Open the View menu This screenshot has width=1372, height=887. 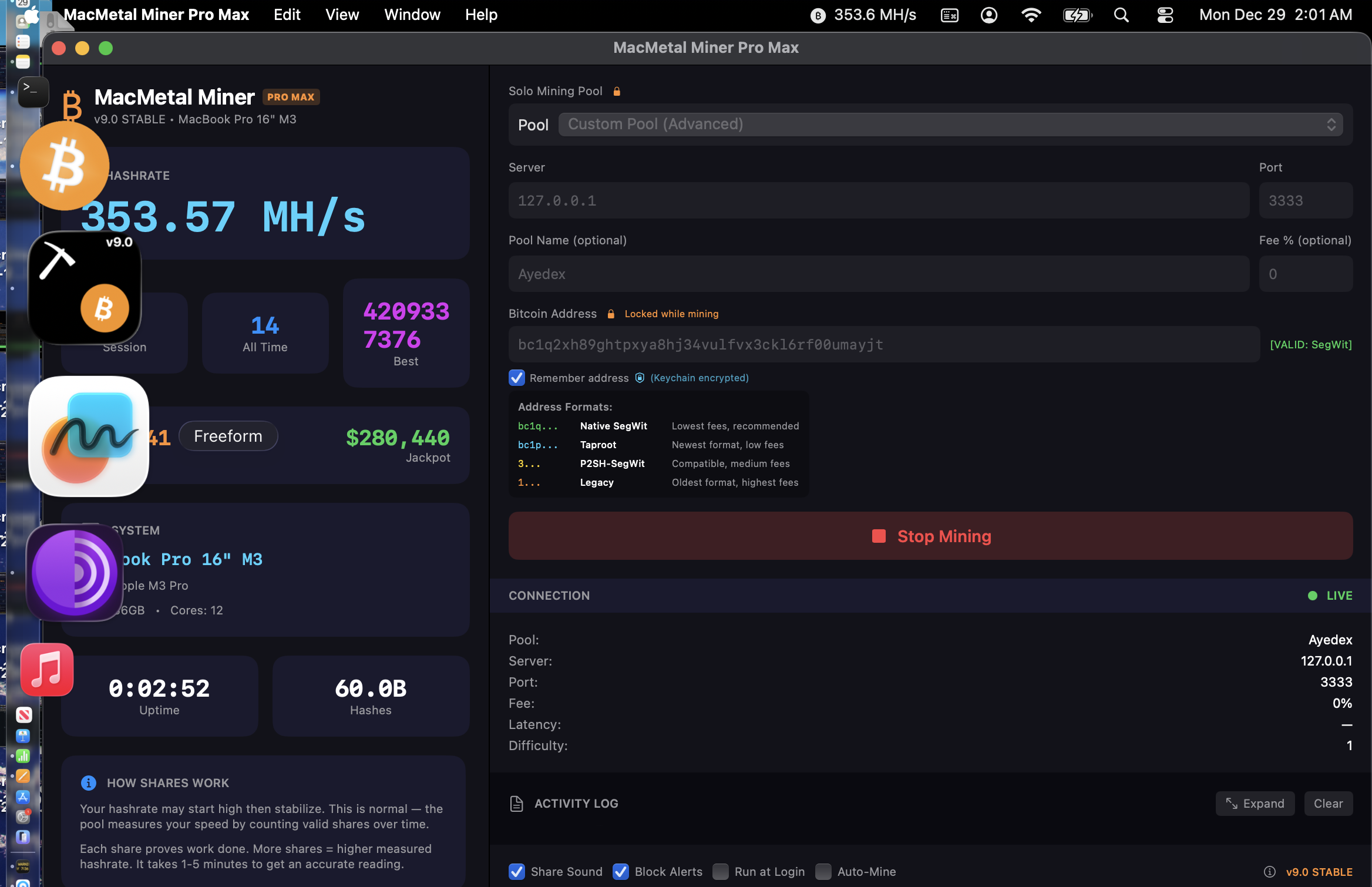(x=342, y=15)
